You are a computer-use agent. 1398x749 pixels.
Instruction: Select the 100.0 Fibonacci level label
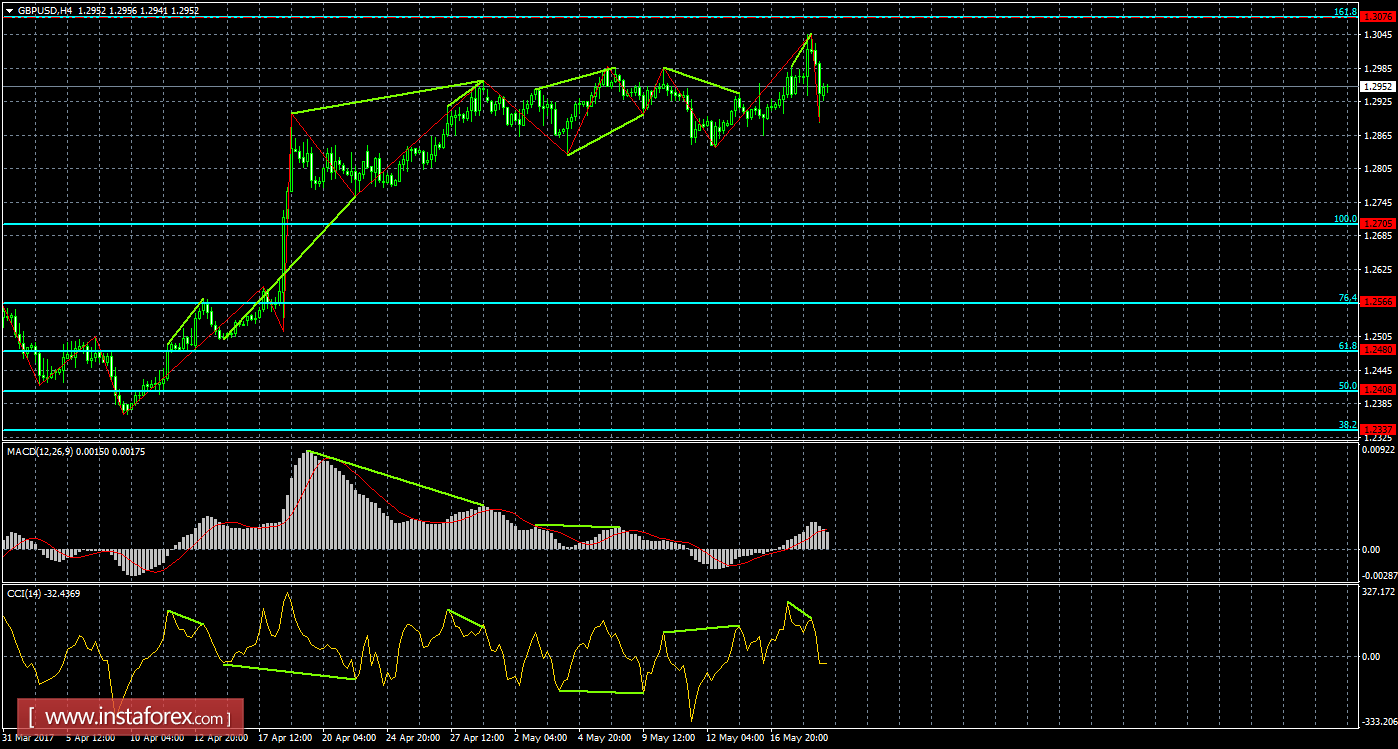tap(1345, 219)
